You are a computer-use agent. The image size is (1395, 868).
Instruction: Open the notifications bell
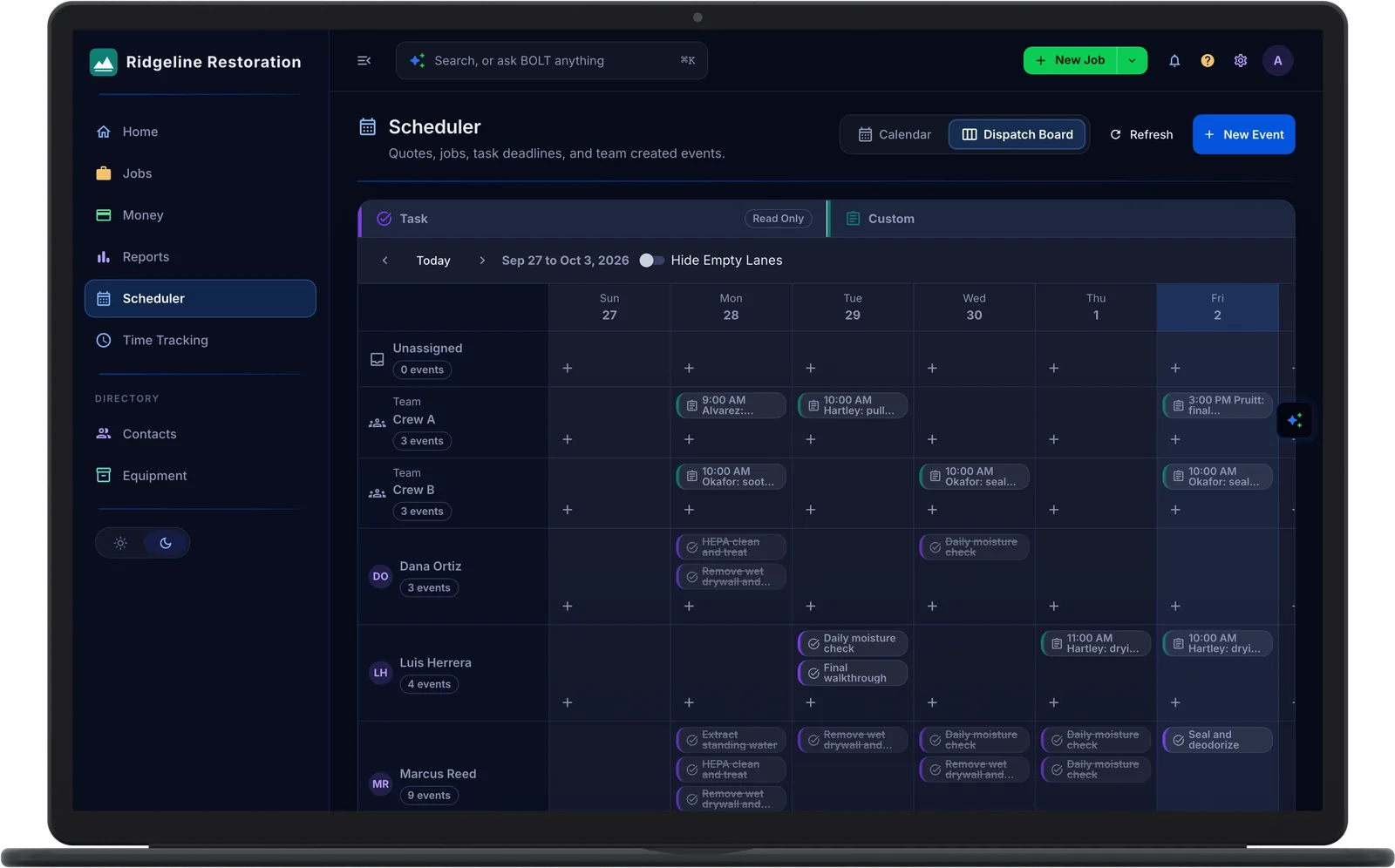coord(1174,60)
